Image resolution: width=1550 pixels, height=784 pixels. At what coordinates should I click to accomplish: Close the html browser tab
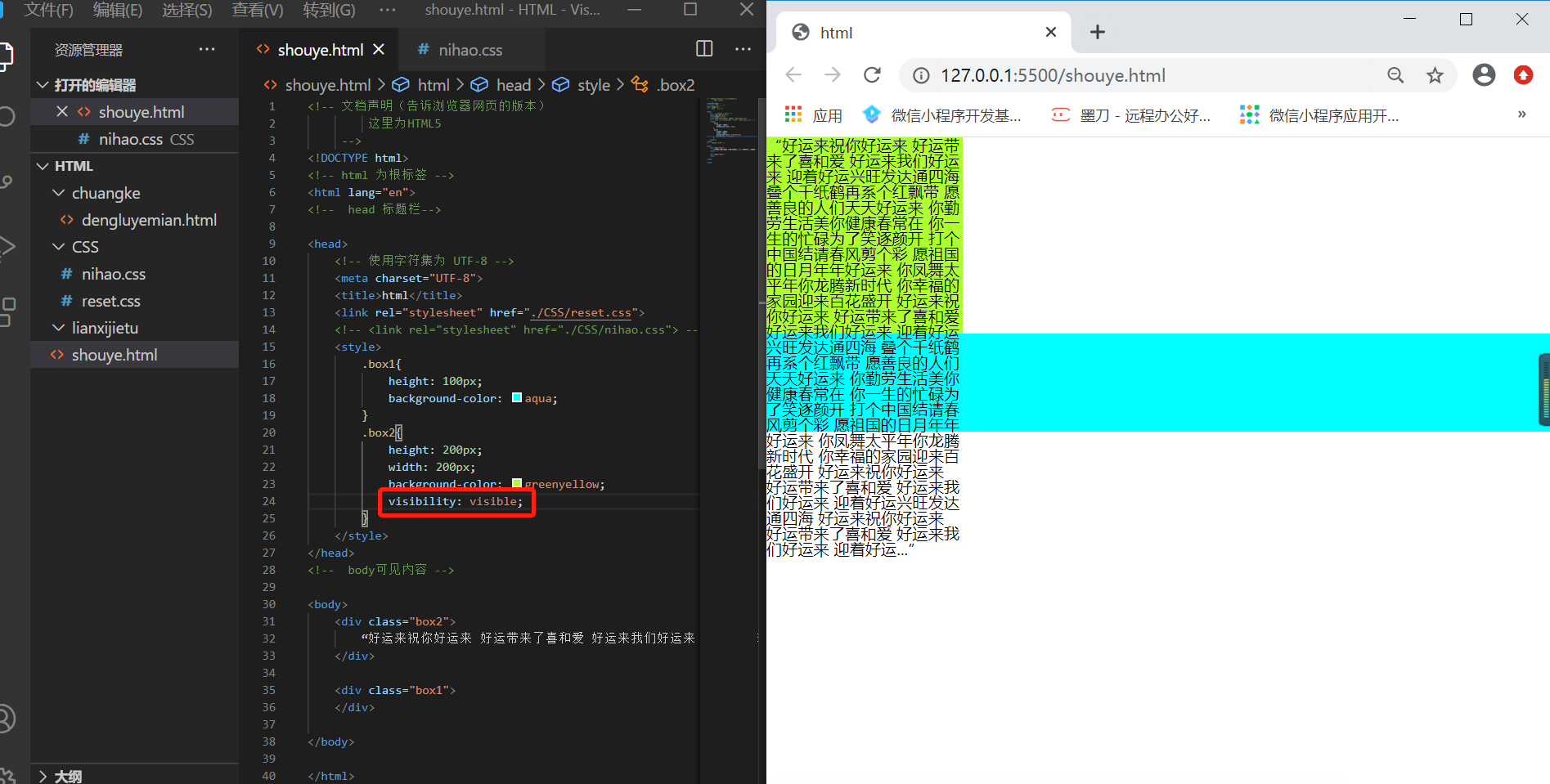coord(1051,32)
